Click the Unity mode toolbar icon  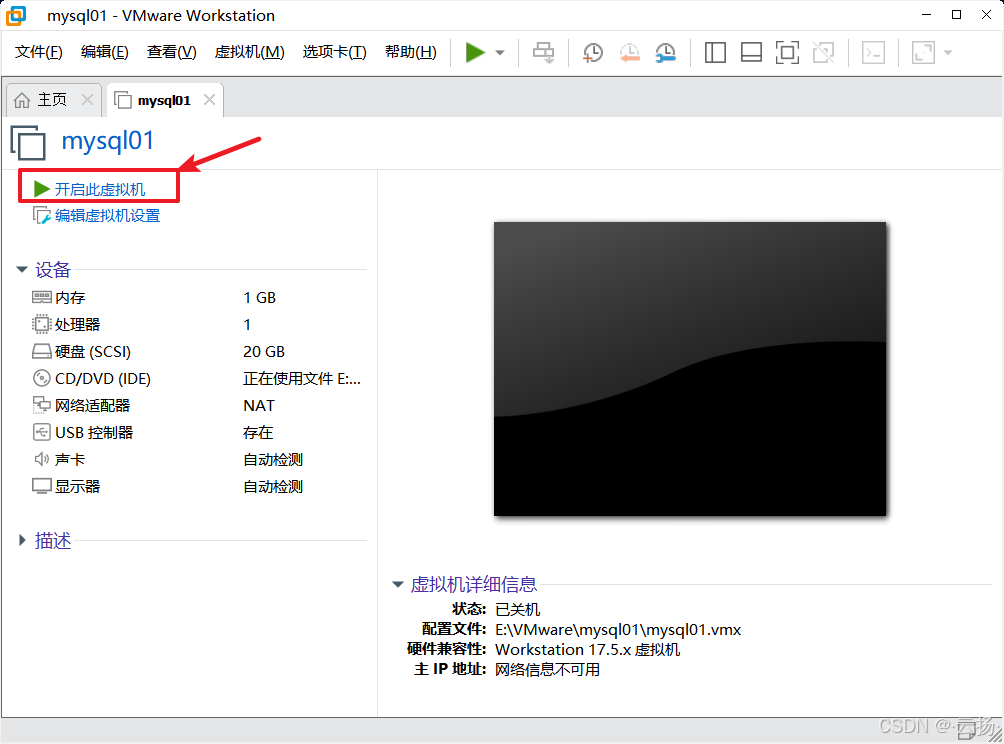[x=823, y=53]
